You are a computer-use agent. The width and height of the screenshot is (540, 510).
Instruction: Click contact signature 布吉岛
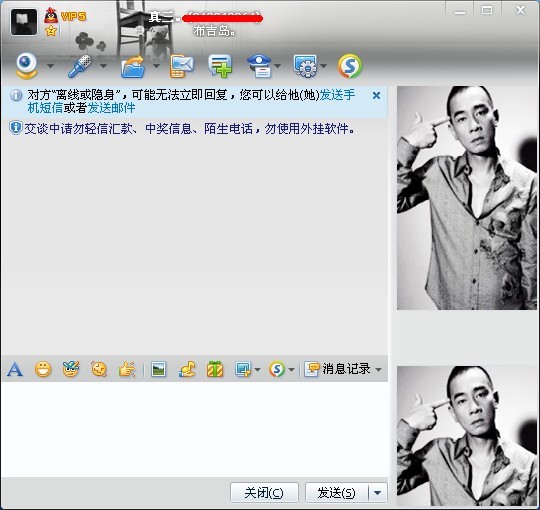(214, 31)
